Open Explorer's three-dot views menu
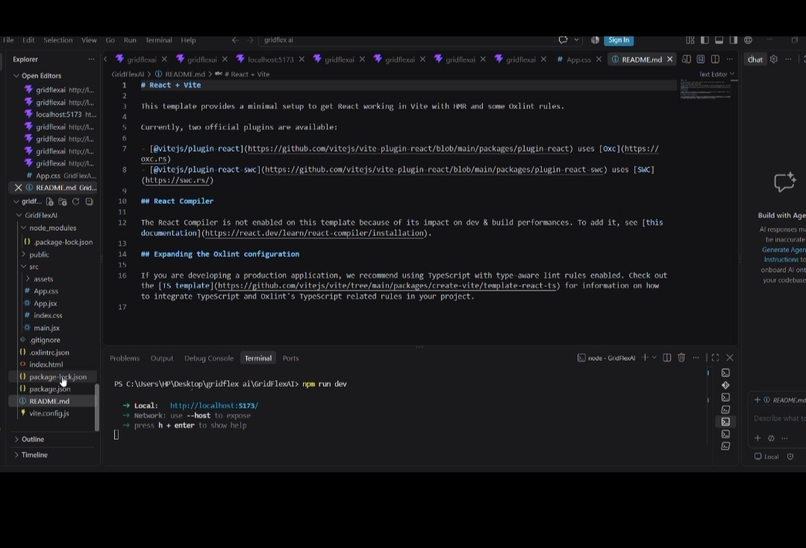Viewport: 806px width, 548px height. point(91,59)
